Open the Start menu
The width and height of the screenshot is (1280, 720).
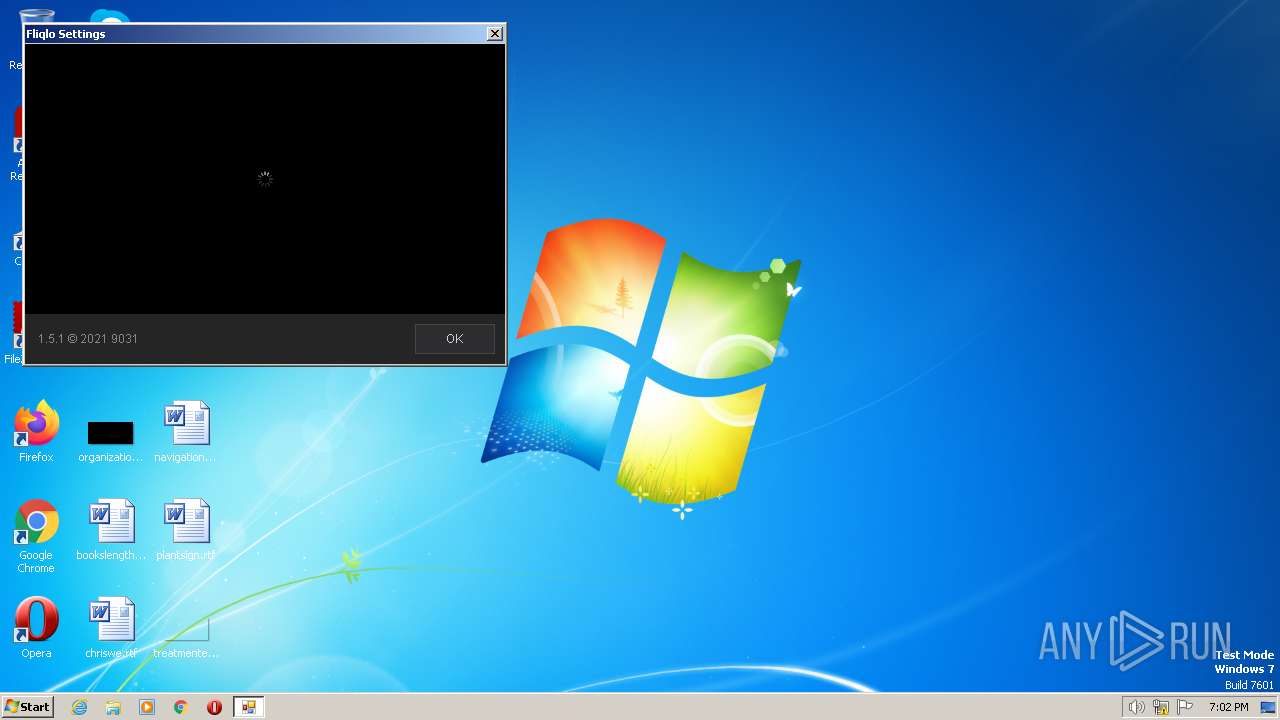[x=28, y=706]
